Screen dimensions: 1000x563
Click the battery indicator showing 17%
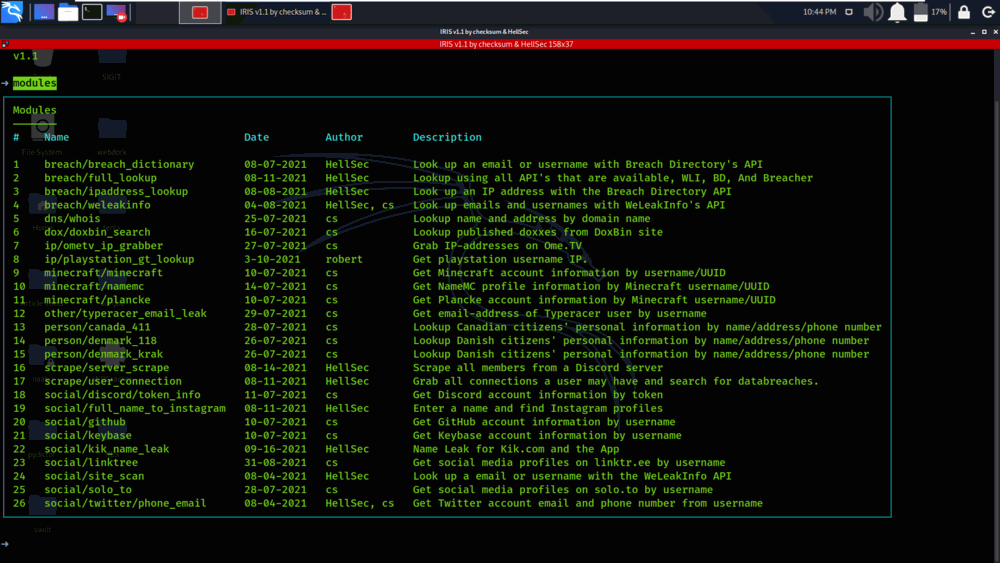coord(930,12)
